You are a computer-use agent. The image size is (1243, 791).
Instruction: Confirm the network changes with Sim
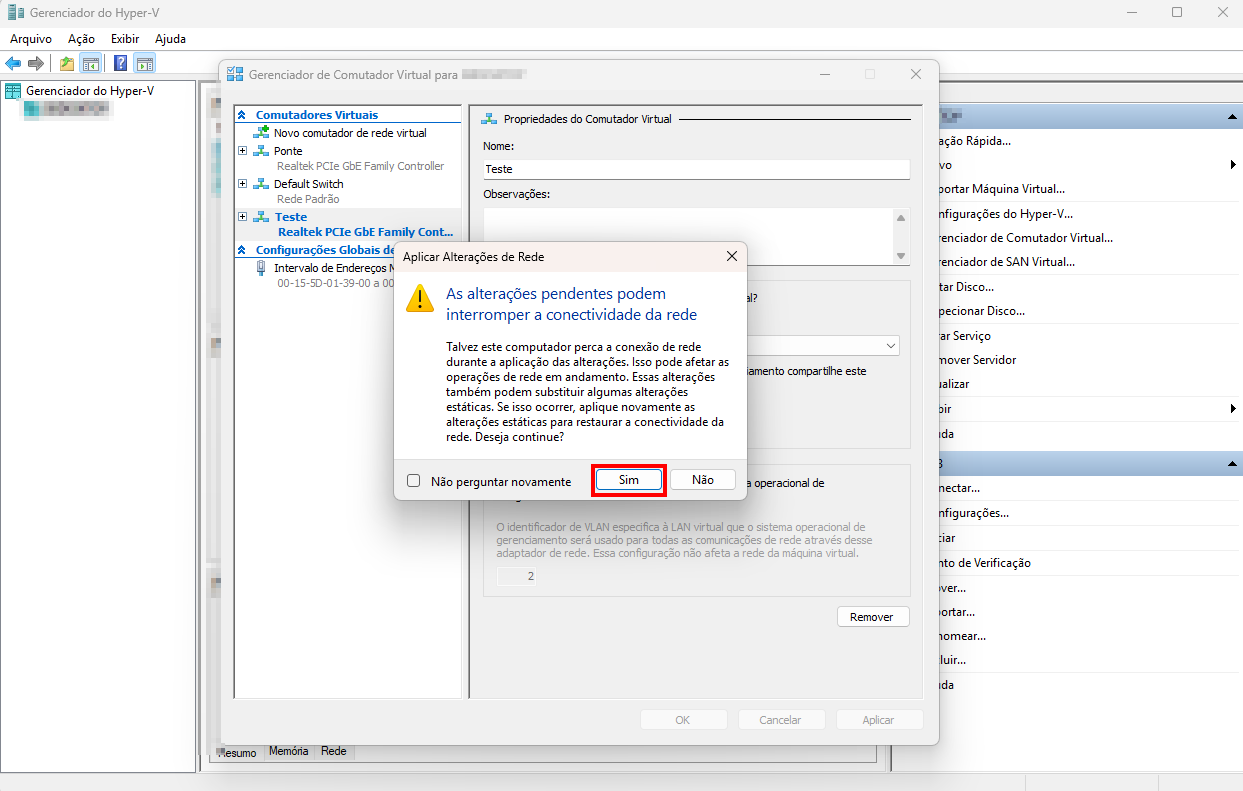pyautogui.click(x=628, y=480)
